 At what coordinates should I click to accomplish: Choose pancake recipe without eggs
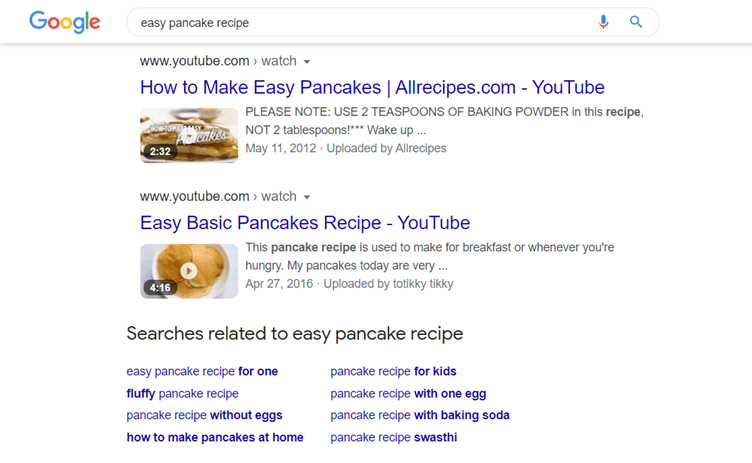[204, 415]
